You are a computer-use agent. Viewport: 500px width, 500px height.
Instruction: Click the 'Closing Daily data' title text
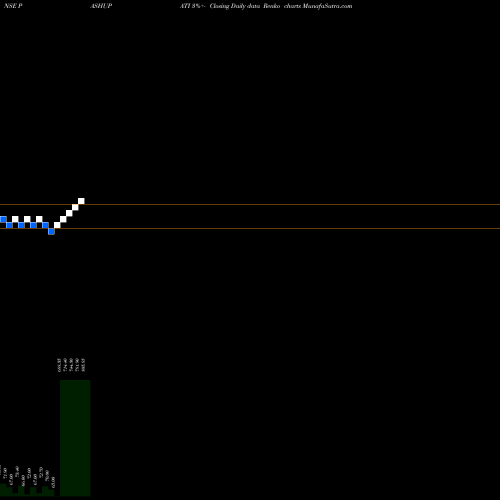click(235, 6)
